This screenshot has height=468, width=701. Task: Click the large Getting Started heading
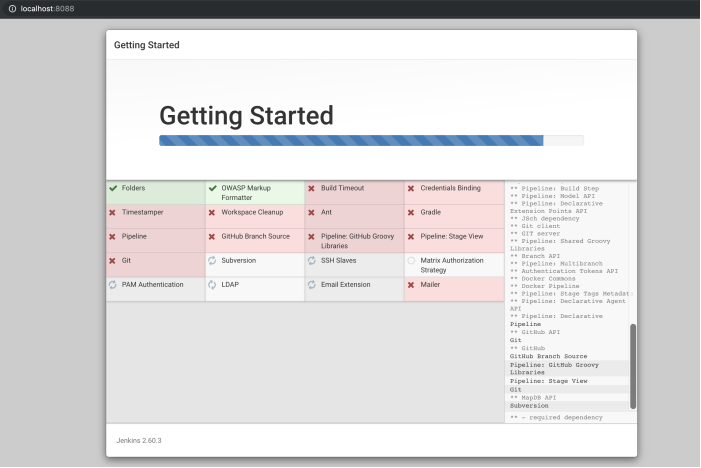[x=246, y=116]
